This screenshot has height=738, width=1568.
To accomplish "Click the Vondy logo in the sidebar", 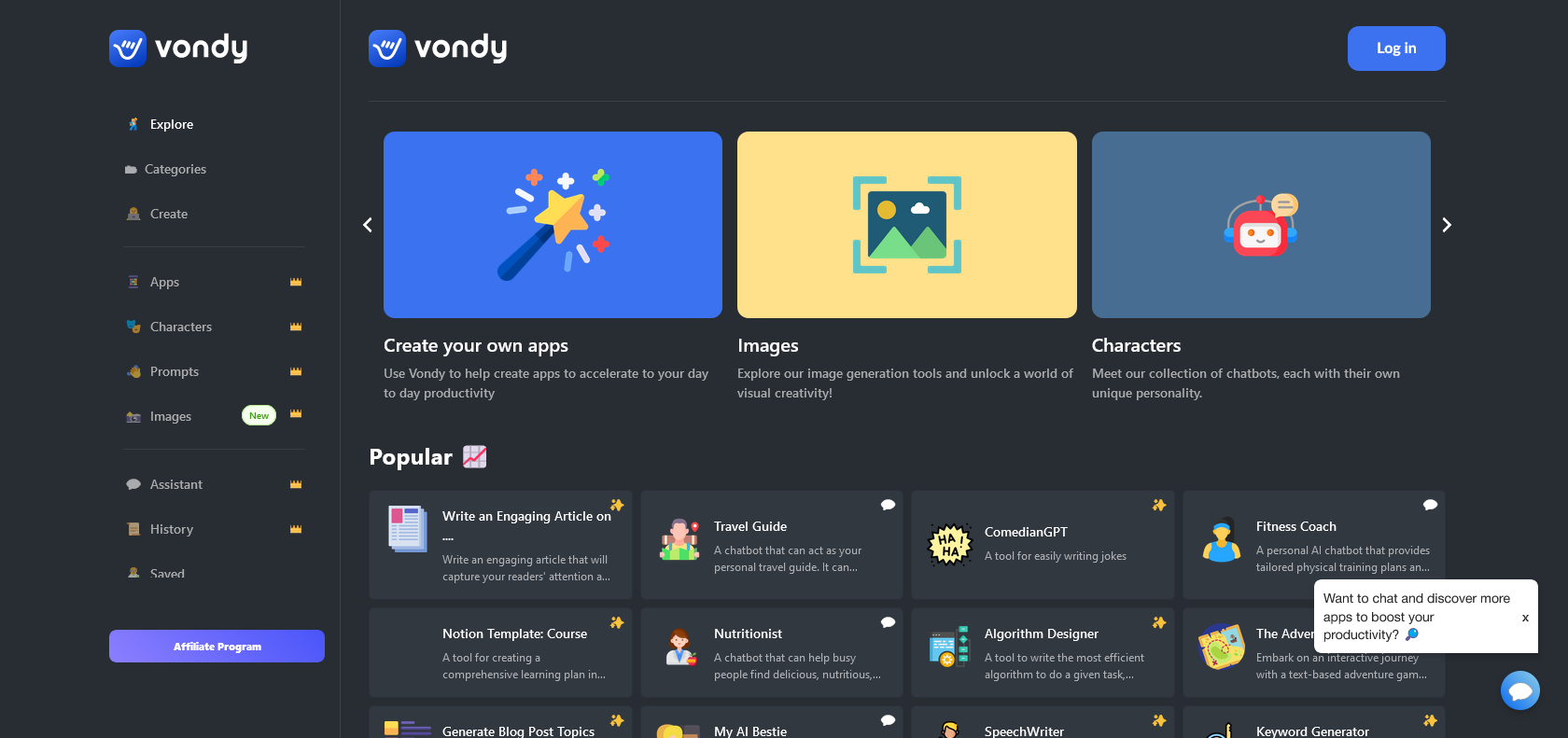I will 178,48.
